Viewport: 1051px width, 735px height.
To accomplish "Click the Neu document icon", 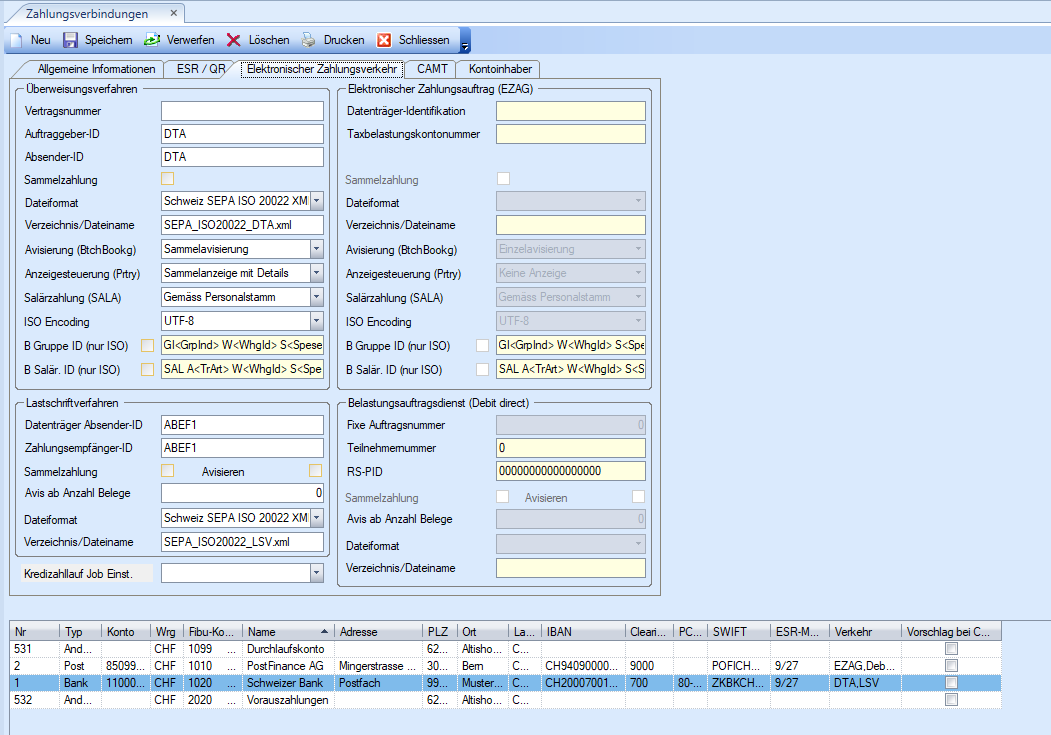I will [x=16, y=40].
